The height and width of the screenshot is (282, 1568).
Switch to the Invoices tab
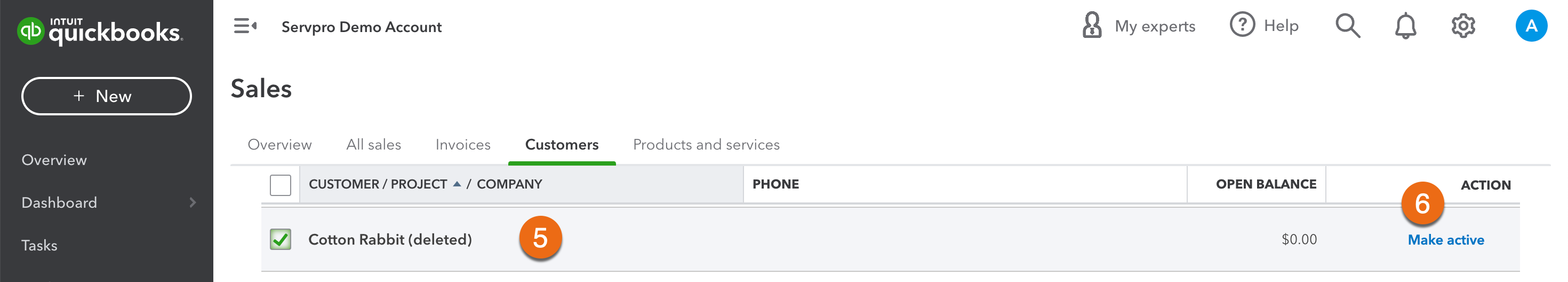462,145
